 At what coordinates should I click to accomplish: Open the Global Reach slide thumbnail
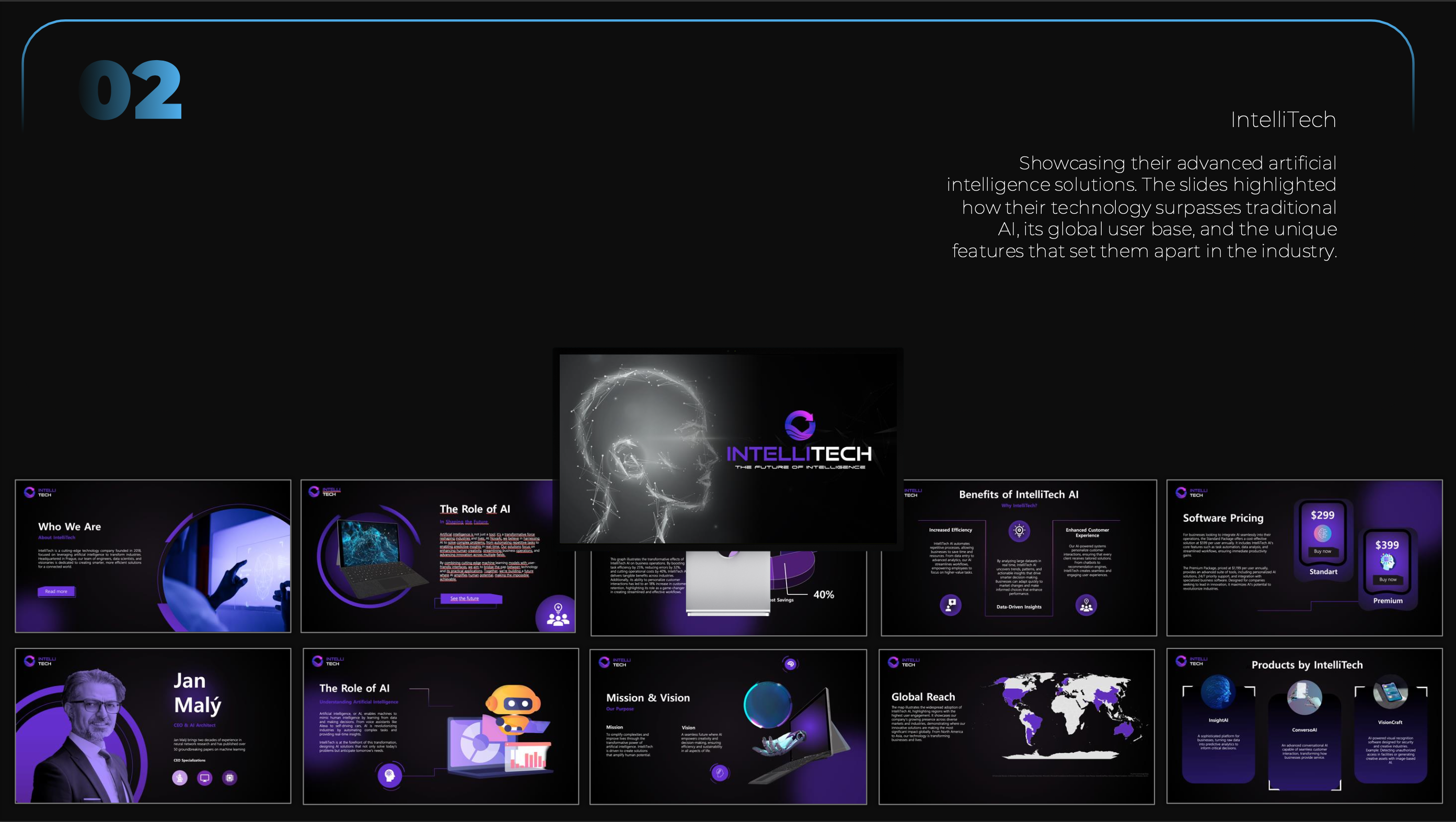click(1016, 726)
